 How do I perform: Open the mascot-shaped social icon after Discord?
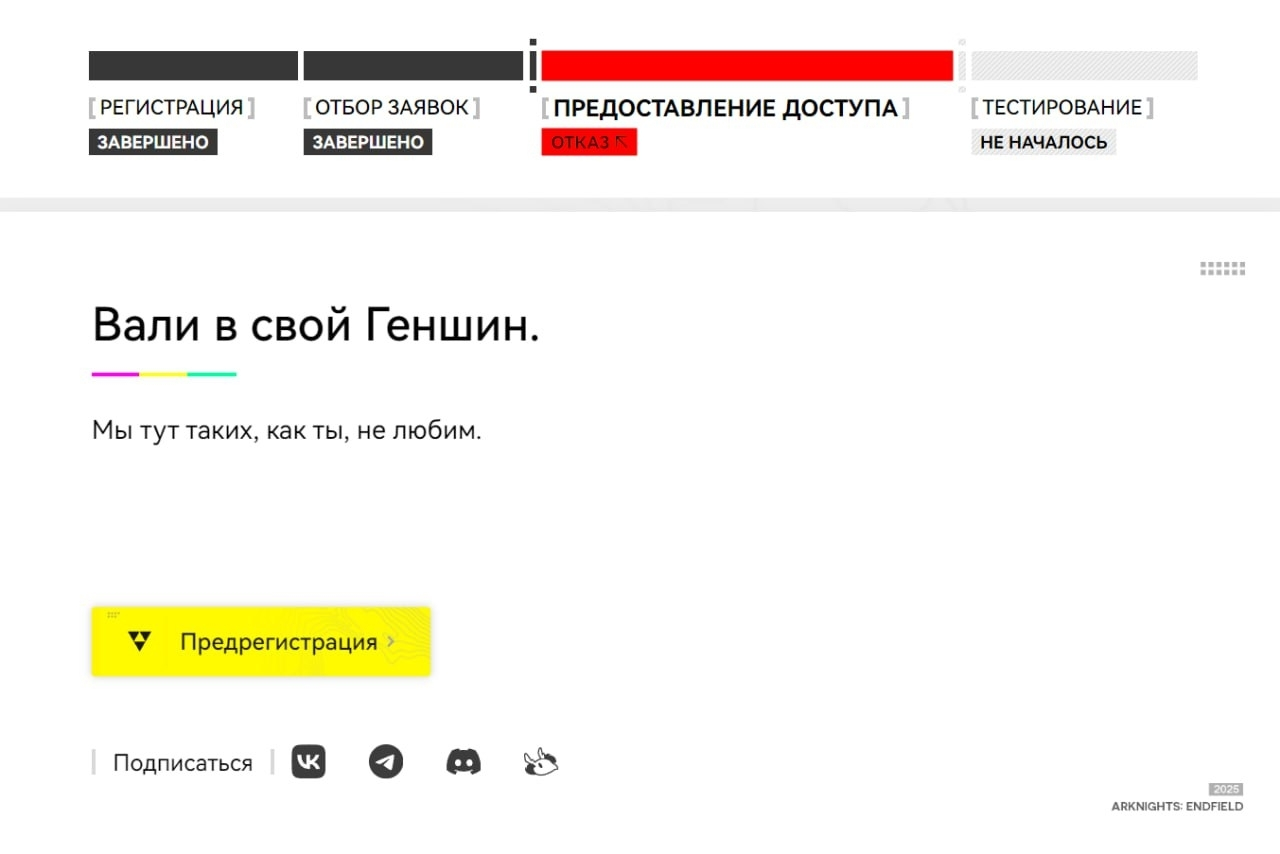pyautogui.click(x=540, y=762)
